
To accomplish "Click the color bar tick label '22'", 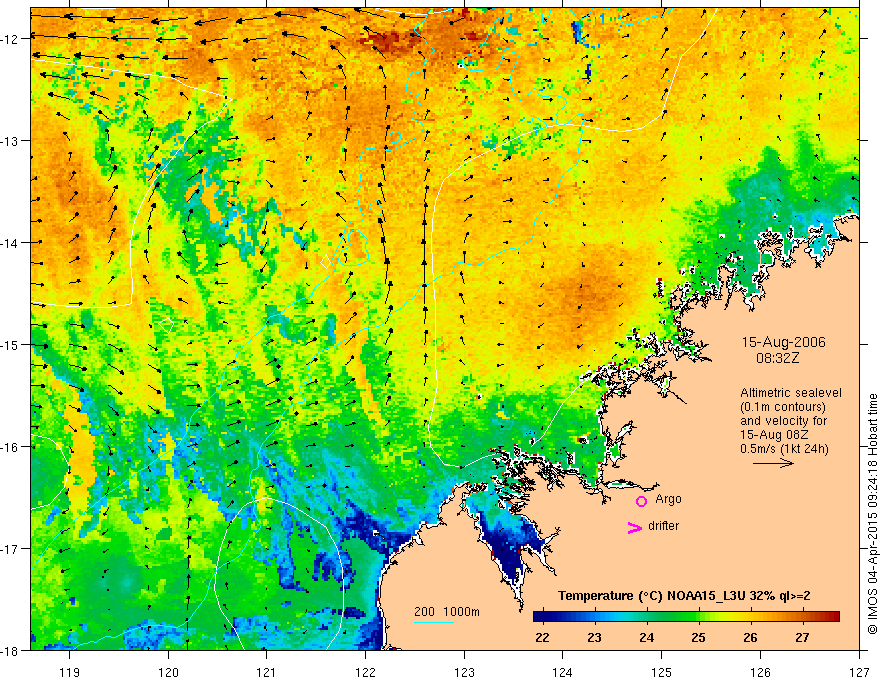I will coord(542,638).
